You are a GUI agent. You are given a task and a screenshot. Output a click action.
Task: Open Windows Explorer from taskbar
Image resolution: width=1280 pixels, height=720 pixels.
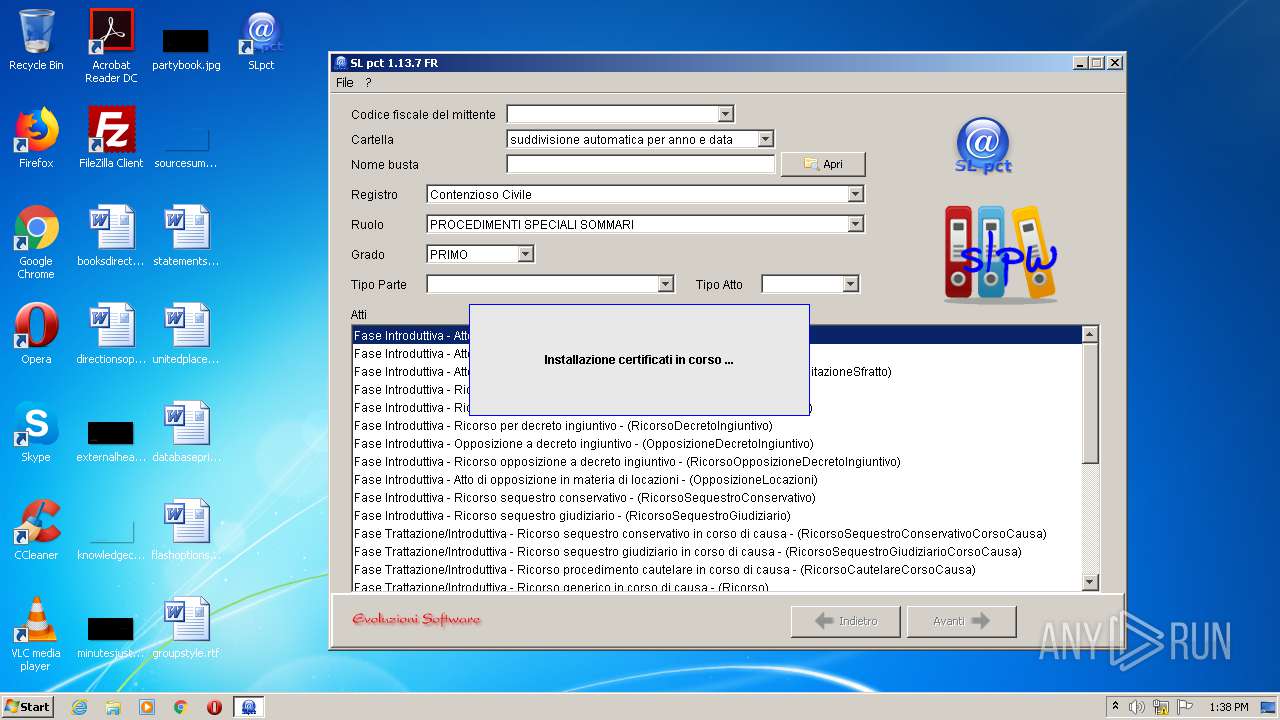[x=113, y=707]
